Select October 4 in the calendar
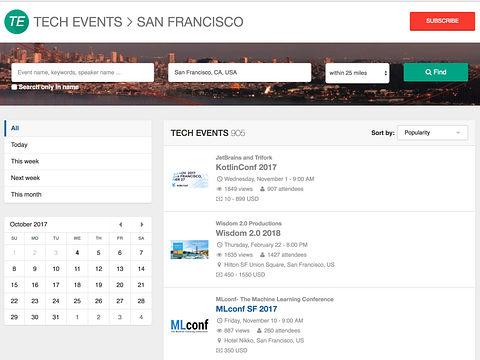The image size is (480, 360). (x=77, y=253)
